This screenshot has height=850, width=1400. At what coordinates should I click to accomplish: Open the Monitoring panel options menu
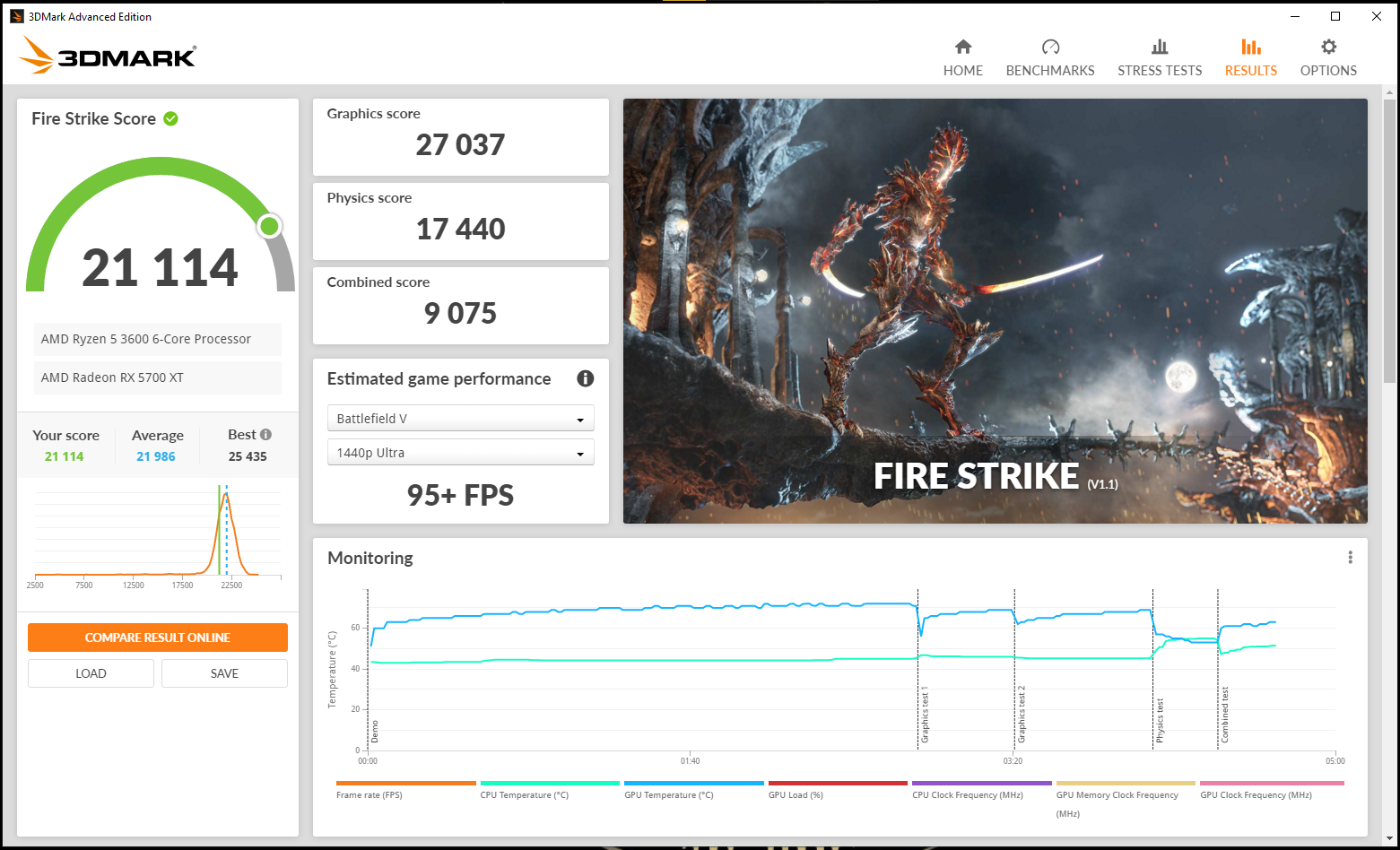(1350, 557)
